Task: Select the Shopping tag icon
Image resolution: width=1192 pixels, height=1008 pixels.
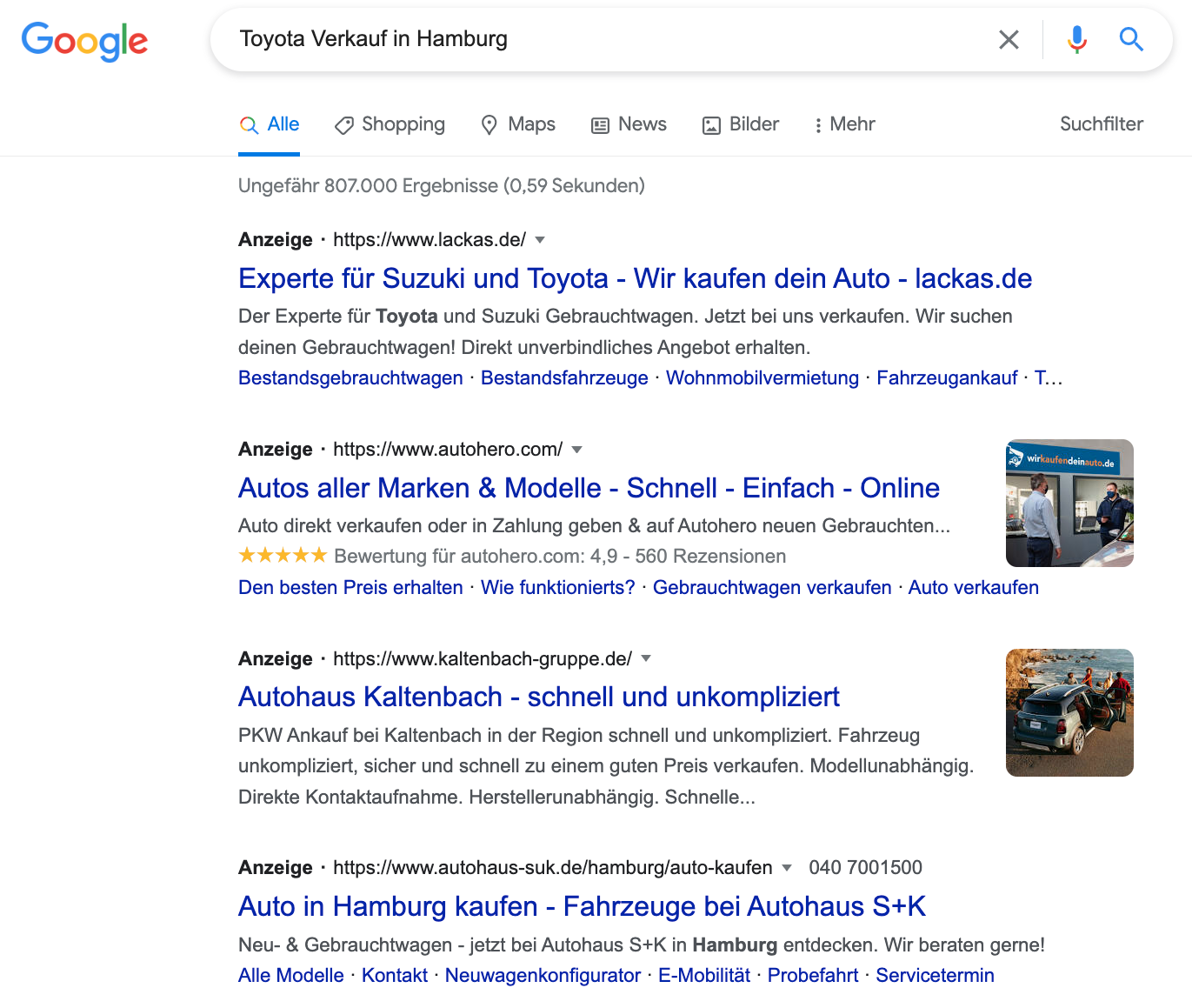Action: click(343, 124)
